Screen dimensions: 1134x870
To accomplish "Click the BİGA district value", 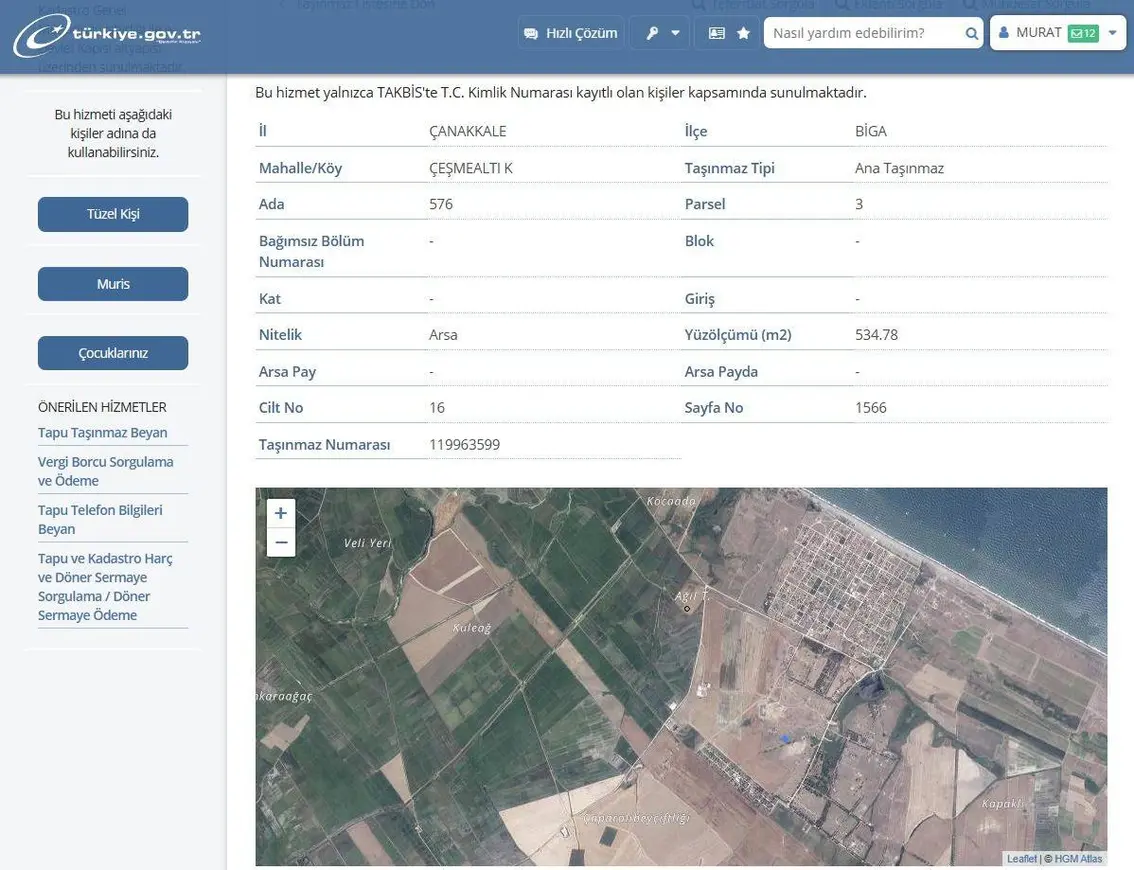I will pyautogui.click(x=871, y=131).
